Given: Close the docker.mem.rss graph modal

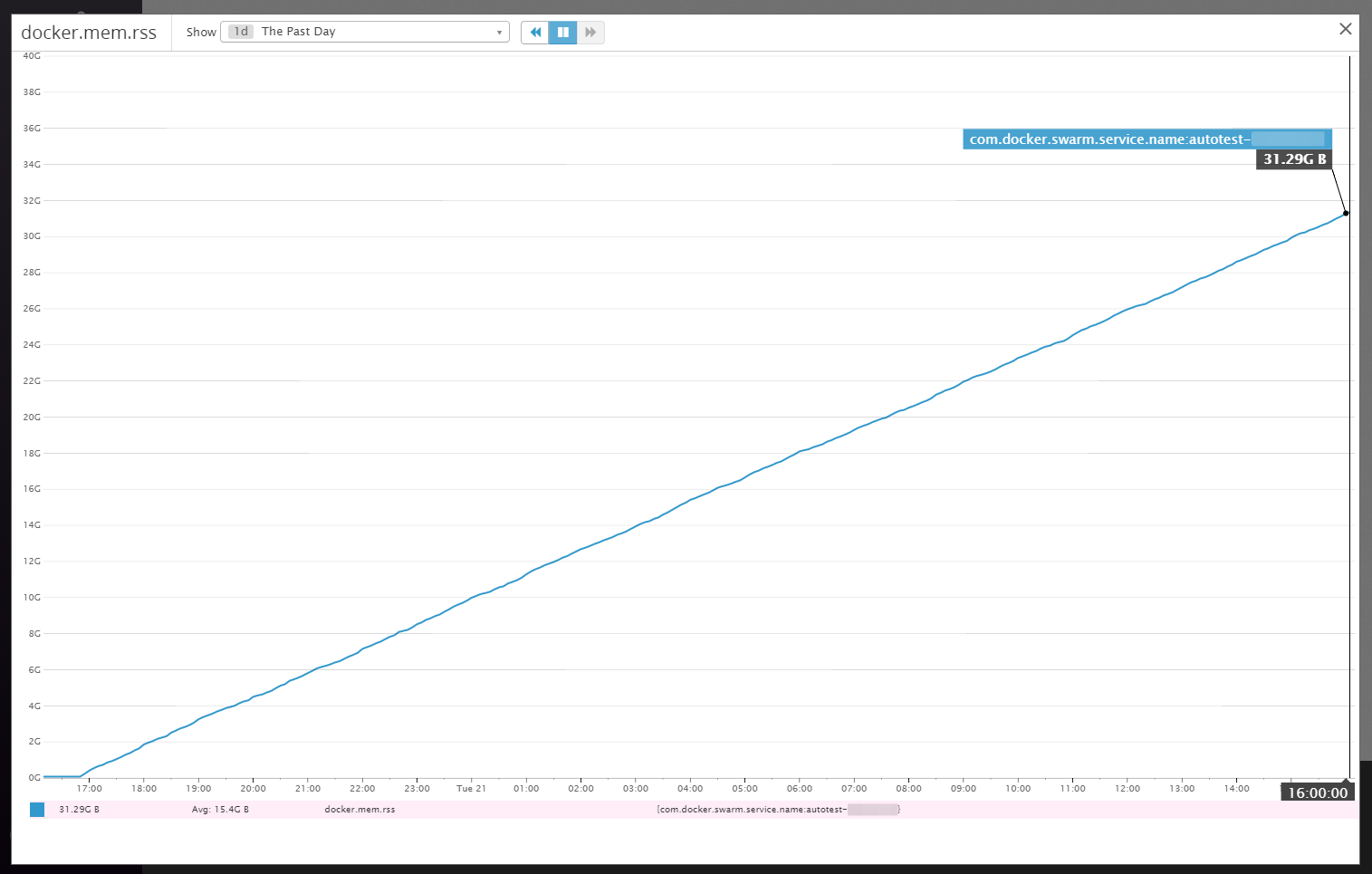Looking at the screenshot, I should pyautogui.click(x=1345, y=29).
